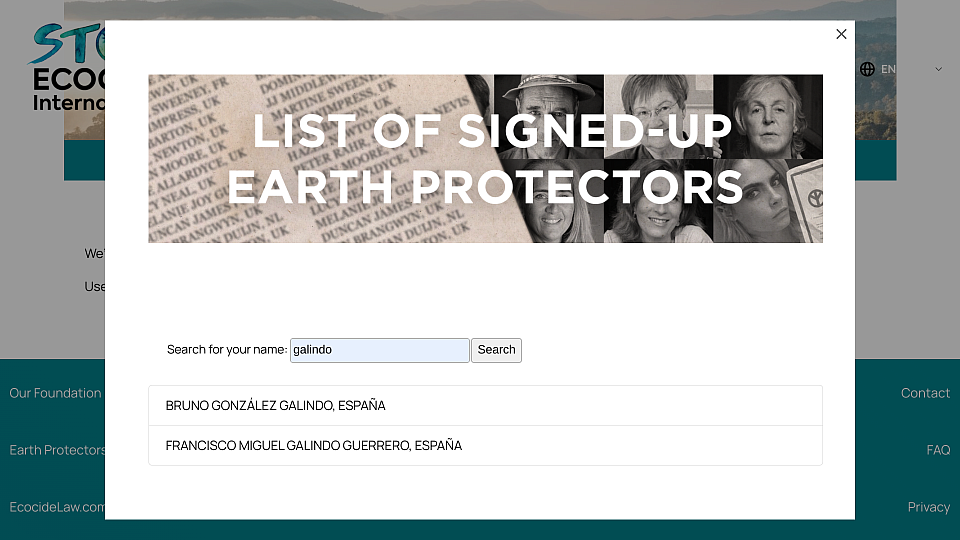Click the printed names list image
This screenshot has width=960, height=540.
pos(318,159)
